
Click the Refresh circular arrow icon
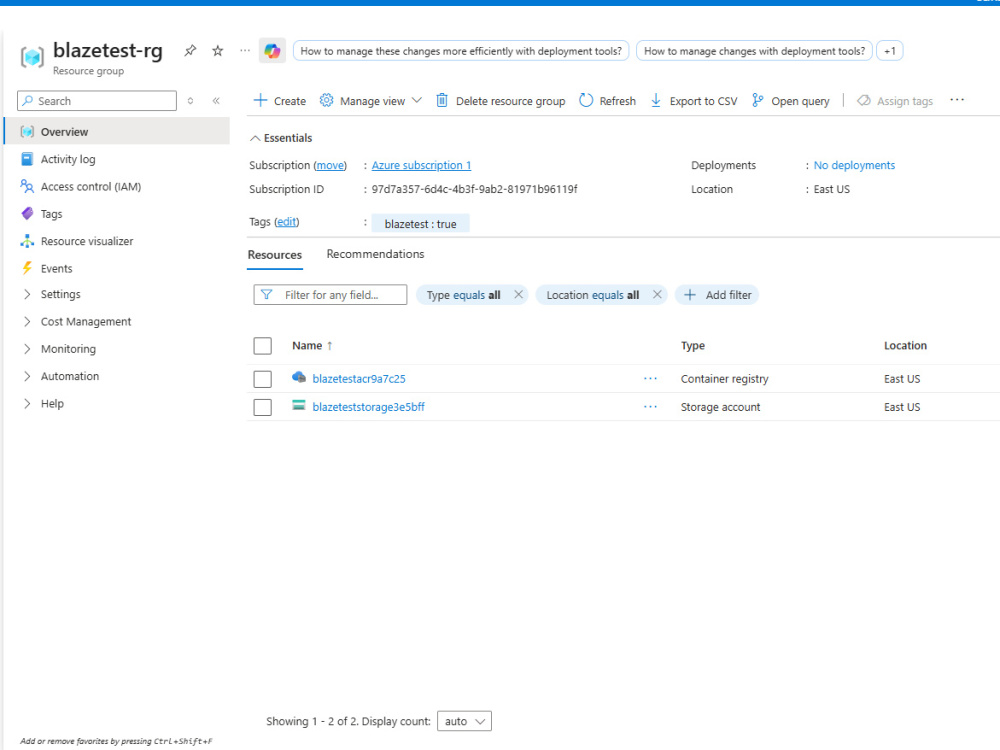click(x=586, y=100)
